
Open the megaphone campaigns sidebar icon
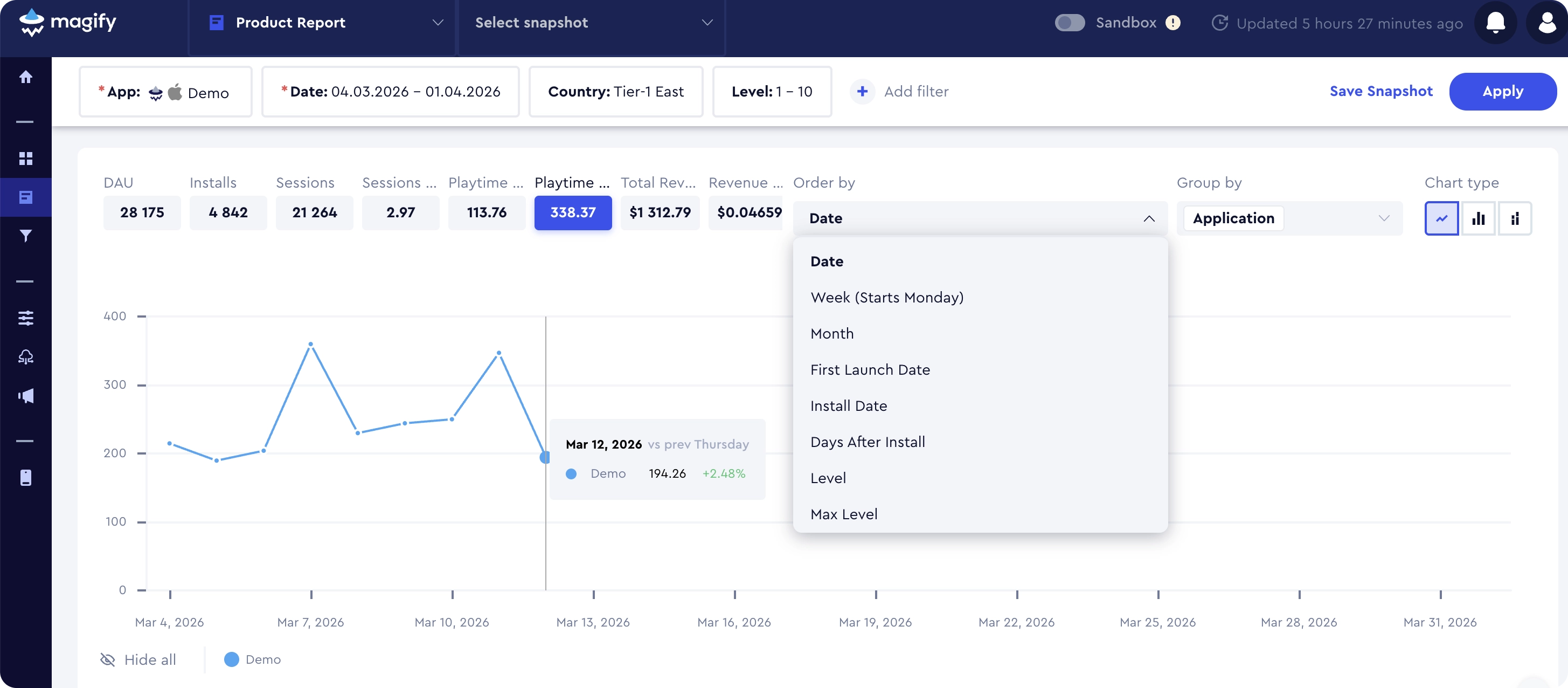tap(25, 396)
